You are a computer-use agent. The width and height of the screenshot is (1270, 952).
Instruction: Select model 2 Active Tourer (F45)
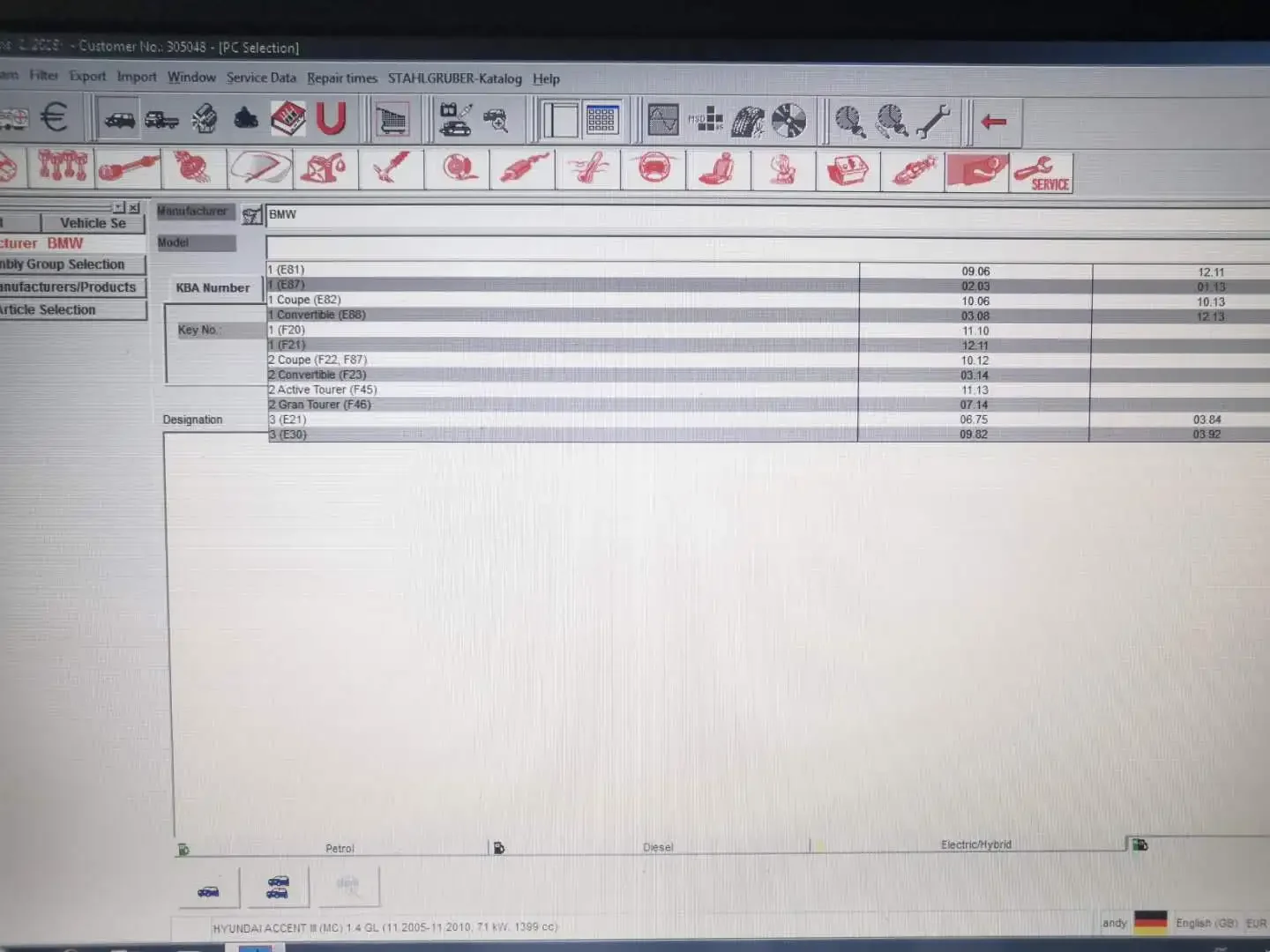point(767,390)
